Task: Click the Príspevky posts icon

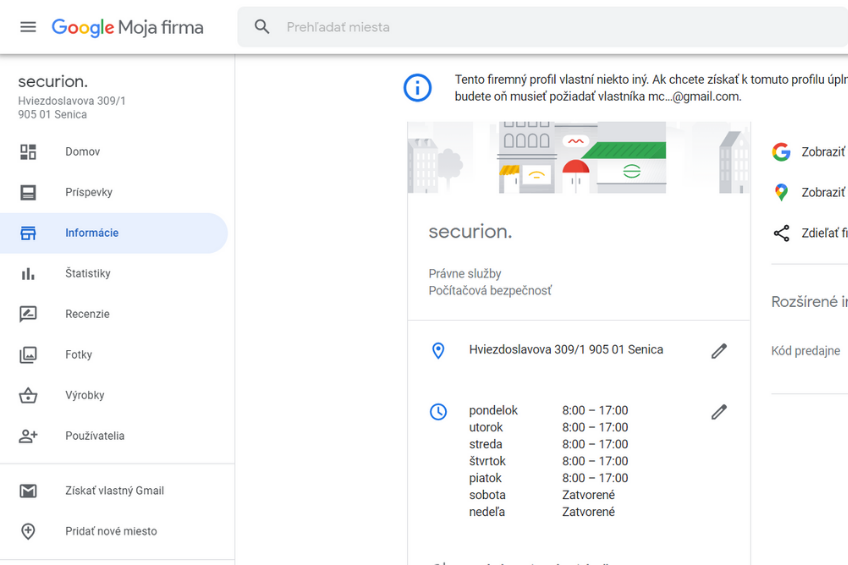Action: coord(28,192)
